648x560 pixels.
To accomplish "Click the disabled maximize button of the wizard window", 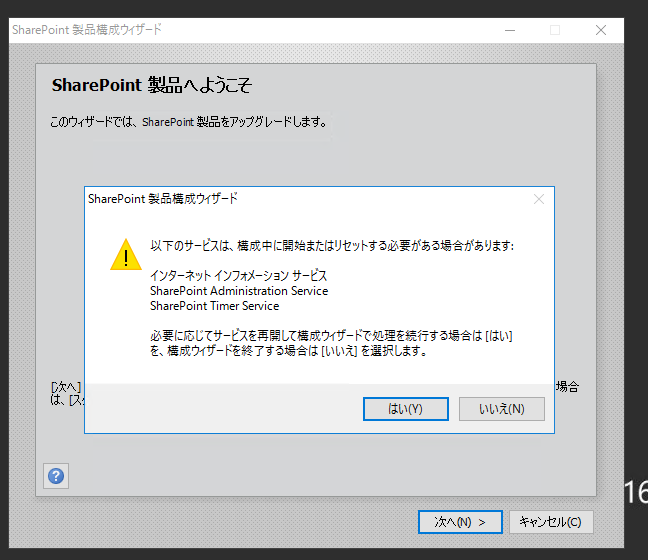I will click(555, 30).
